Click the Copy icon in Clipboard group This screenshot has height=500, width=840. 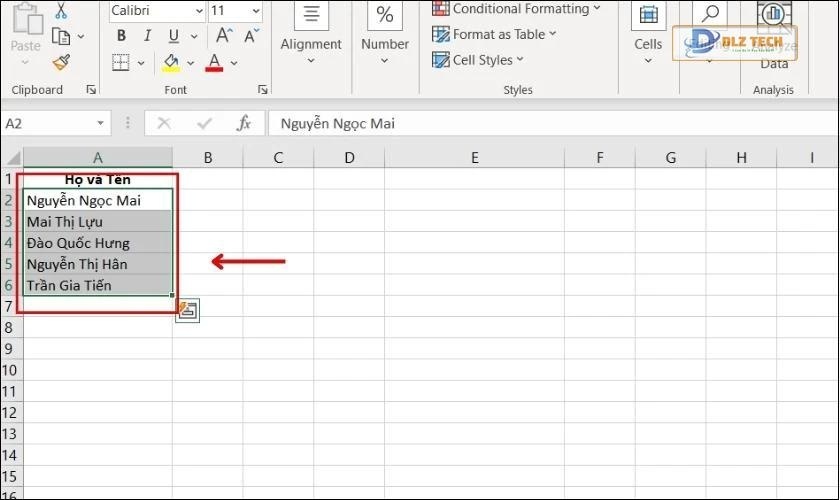[61, 36]
